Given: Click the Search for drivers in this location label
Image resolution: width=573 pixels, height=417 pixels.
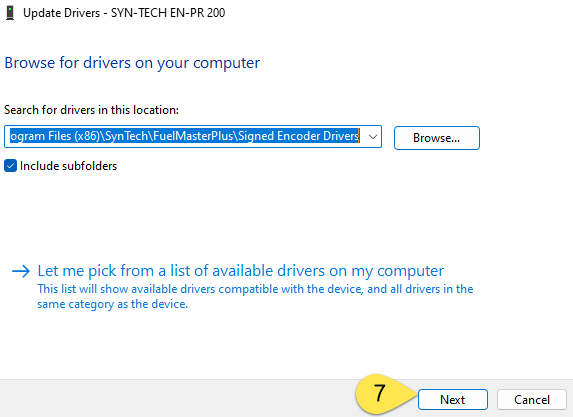Looking at the screenshot, I should (91, 110).
